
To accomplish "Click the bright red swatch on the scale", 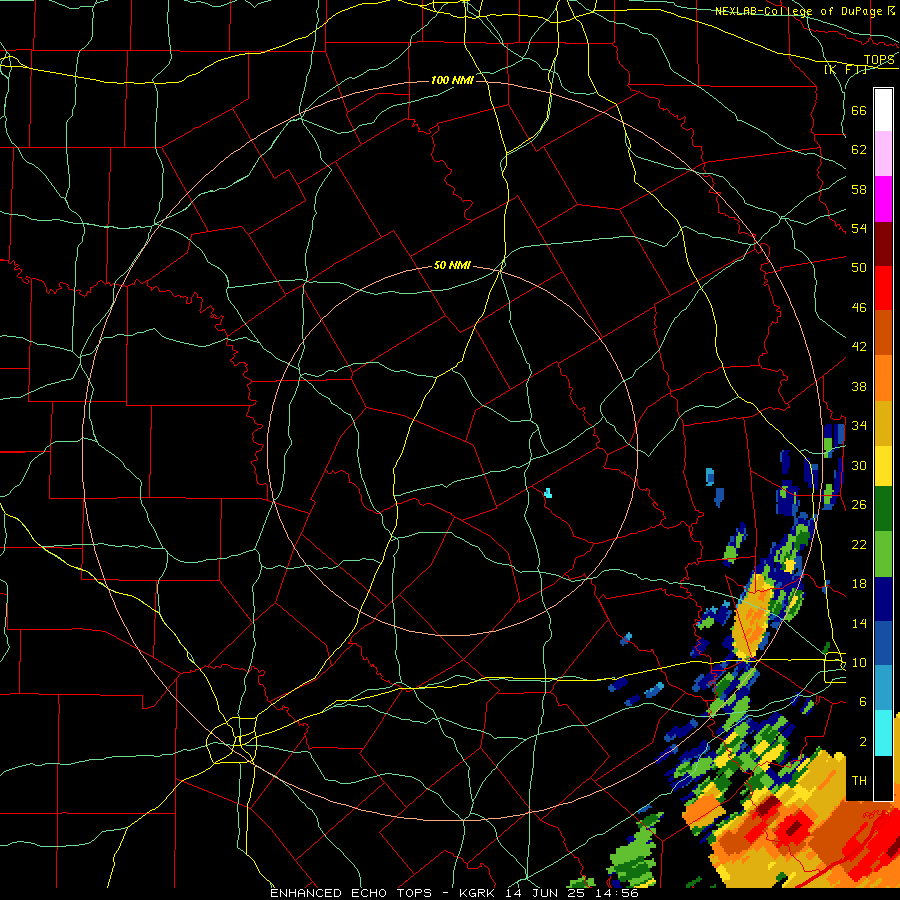I will pos(883,288).
